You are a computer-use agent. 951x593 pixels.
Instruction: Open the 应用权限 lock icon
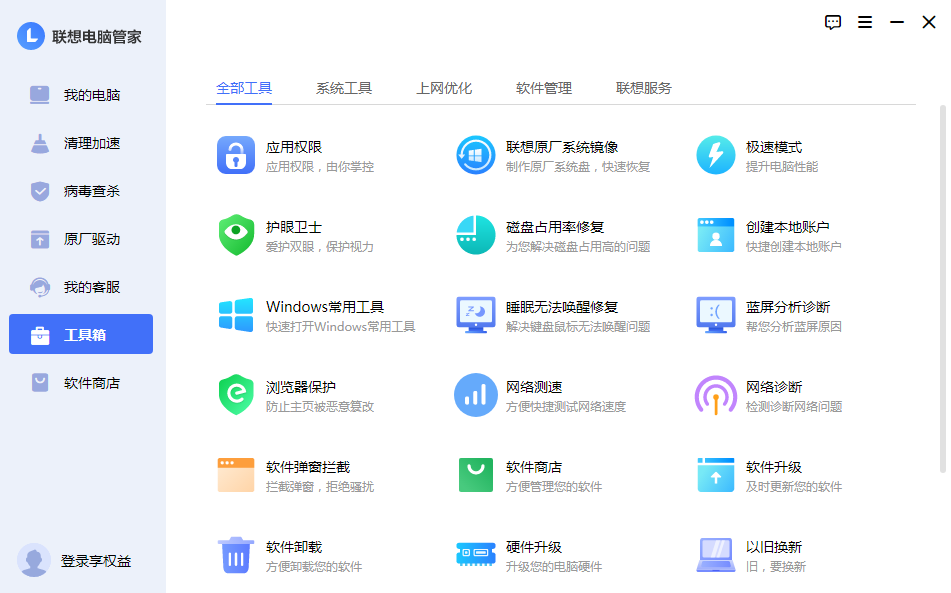click(x=236, y=155)
